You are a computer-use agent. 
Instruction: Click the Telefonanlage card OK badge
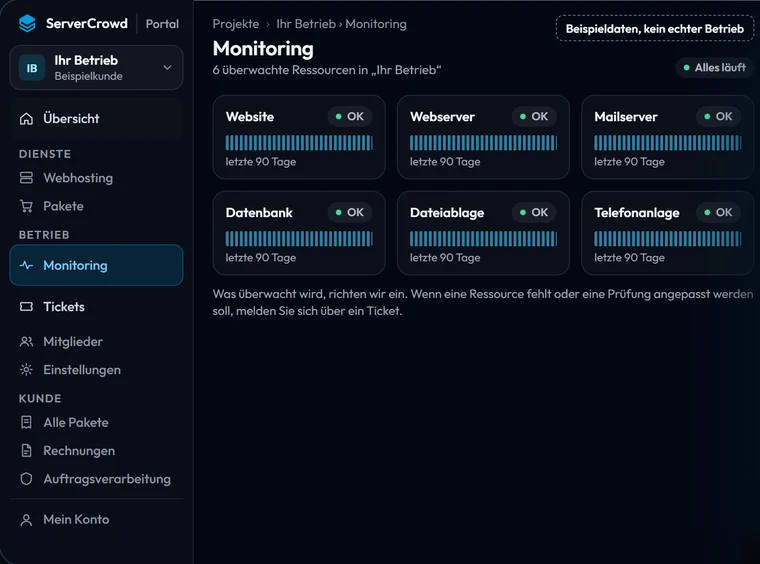pos(718,213)
